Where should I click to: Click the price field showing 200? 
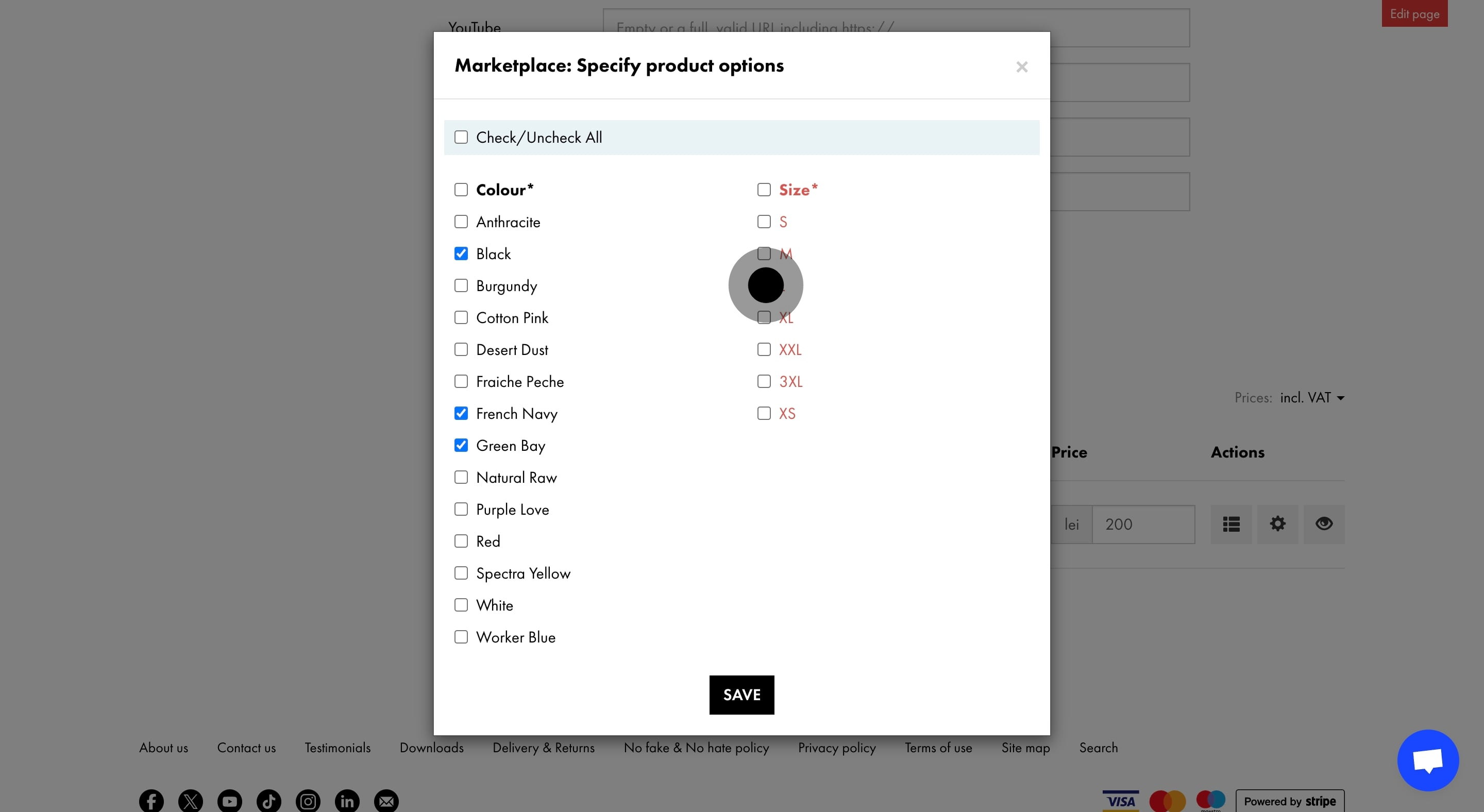point(1143,524)
